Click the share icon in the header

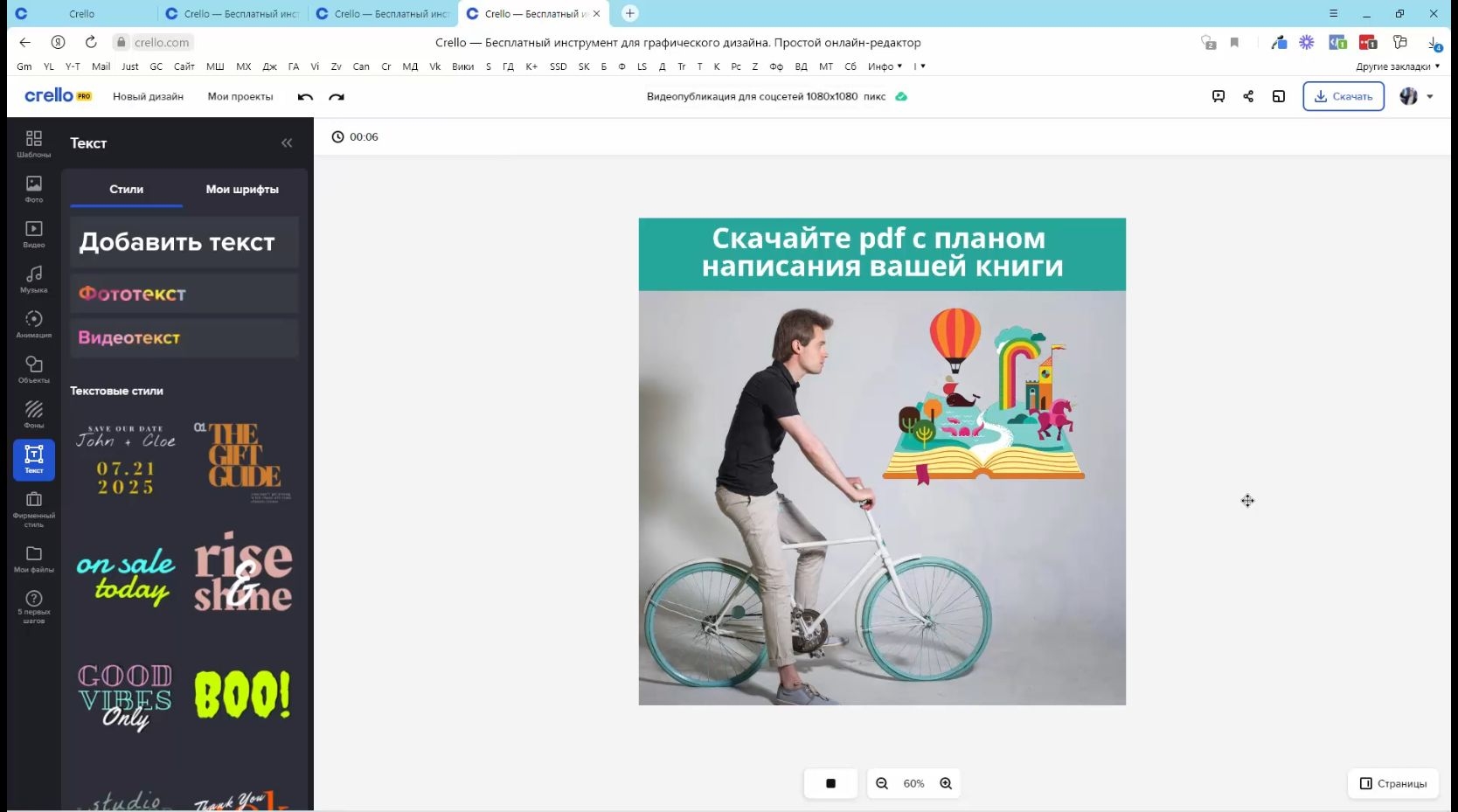pos(1248,96)
